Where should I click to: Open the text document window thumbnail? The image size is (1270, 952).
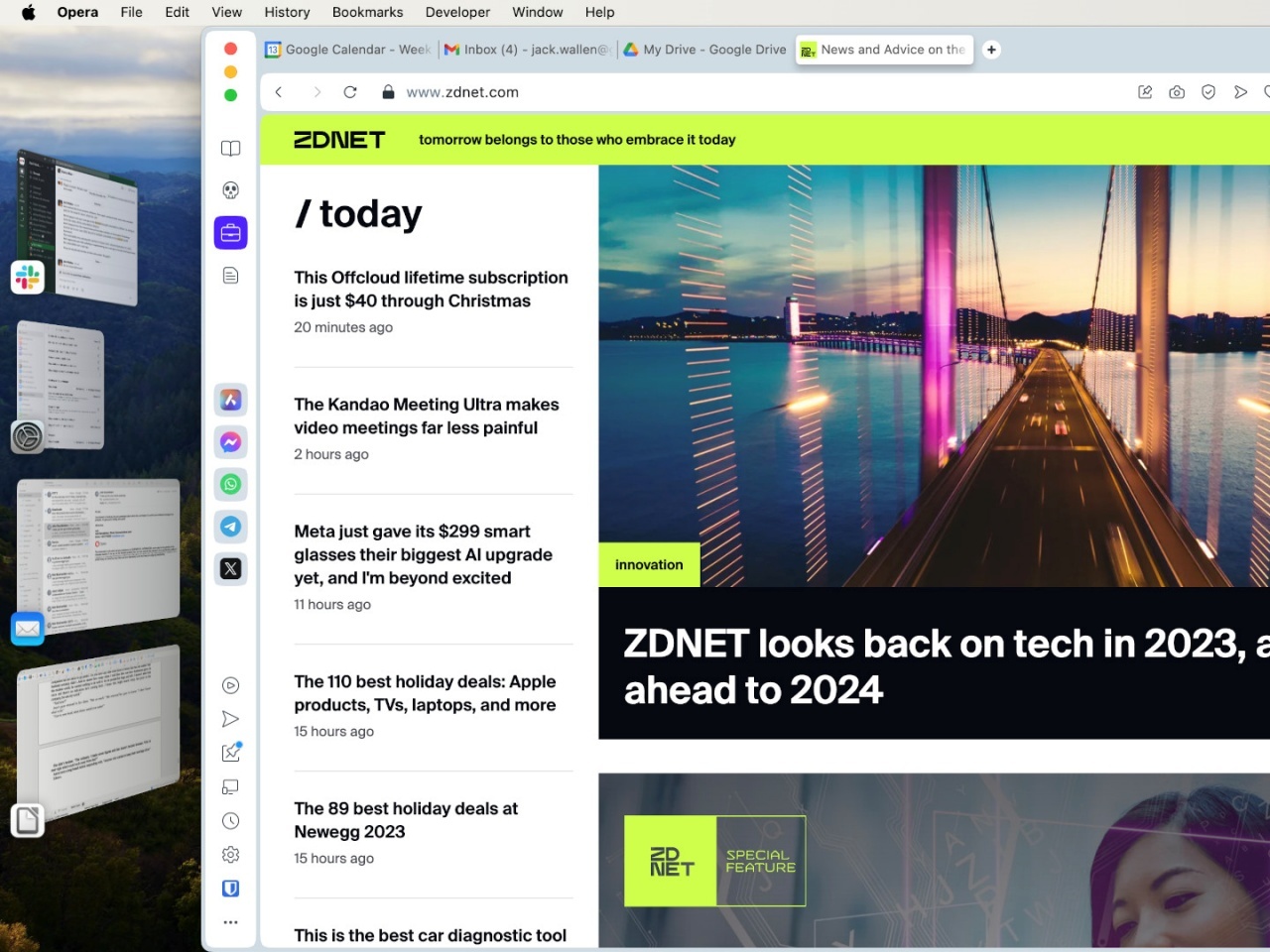[98, 734]
